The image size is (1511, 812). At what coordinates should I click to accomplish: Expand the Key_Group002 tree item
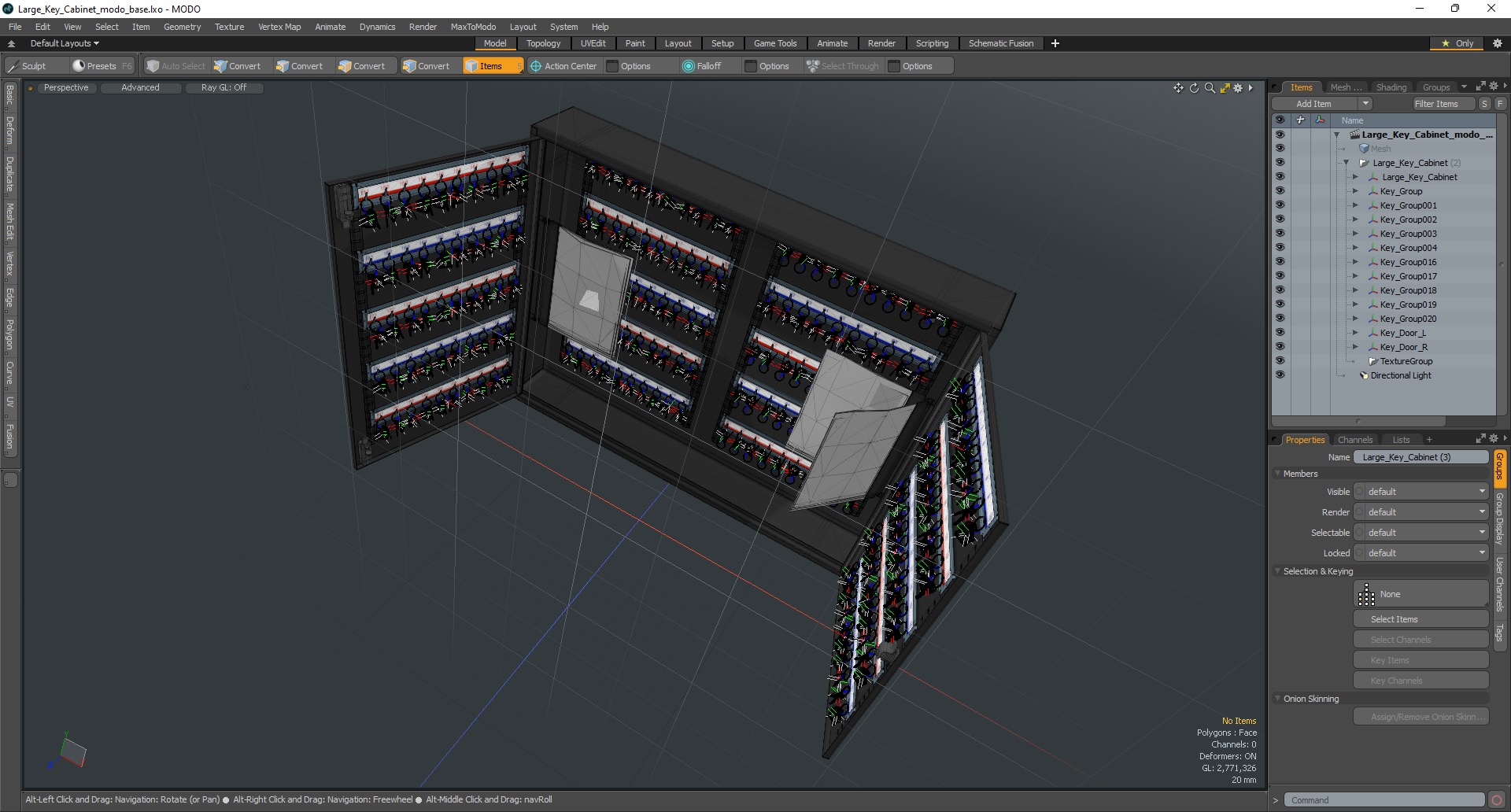pyautogui.click(x=1355, y=220)
